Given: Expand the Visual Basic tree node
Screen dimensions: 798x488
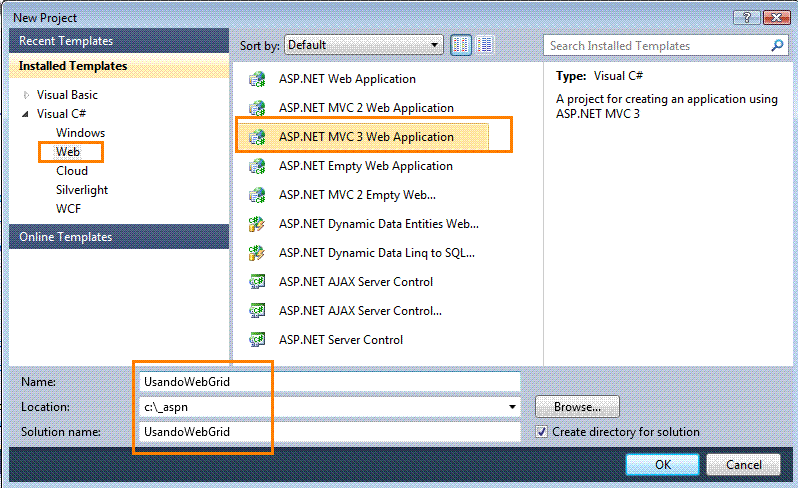Looking at the screenshot, I should pyautogui.click(x=26, y=95).
